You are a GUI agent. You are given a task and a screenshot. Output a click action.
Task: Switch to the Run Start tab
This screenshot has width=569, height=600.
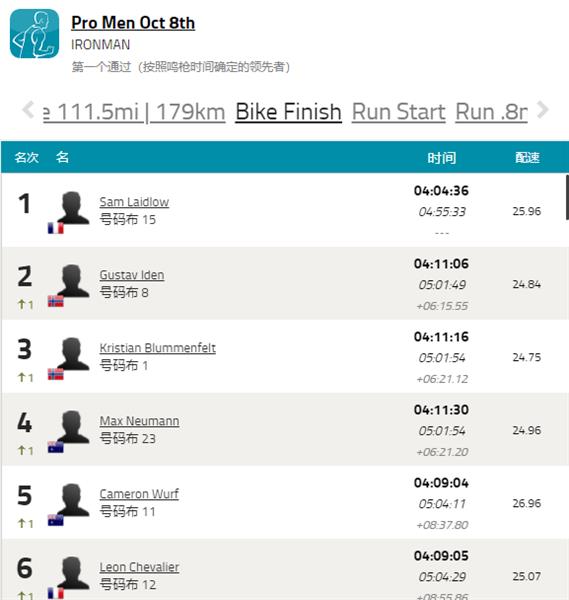tap(398, 112)
